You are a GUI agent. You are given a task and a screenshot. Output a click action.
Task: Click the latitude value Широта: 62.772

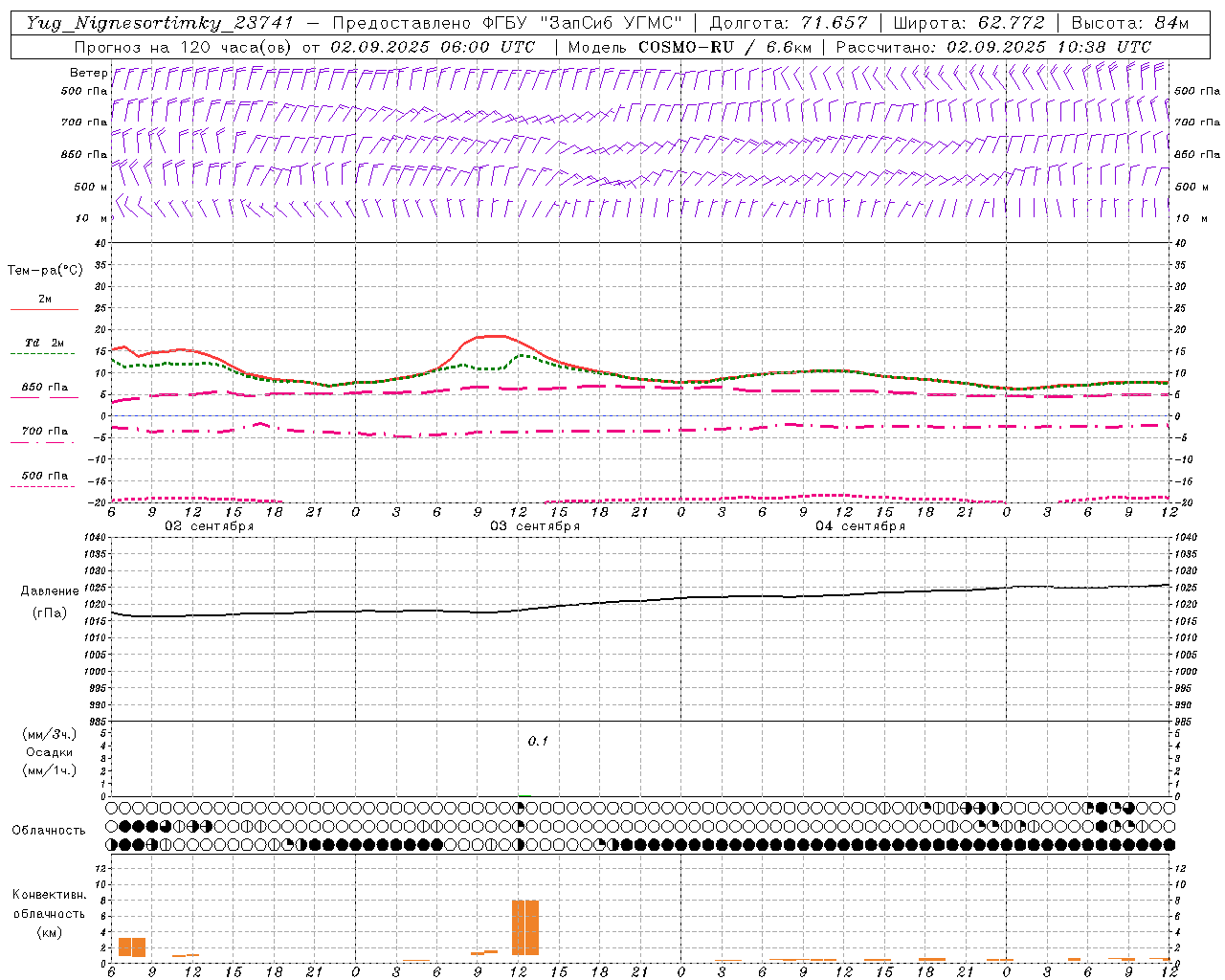tap(969, 23)
